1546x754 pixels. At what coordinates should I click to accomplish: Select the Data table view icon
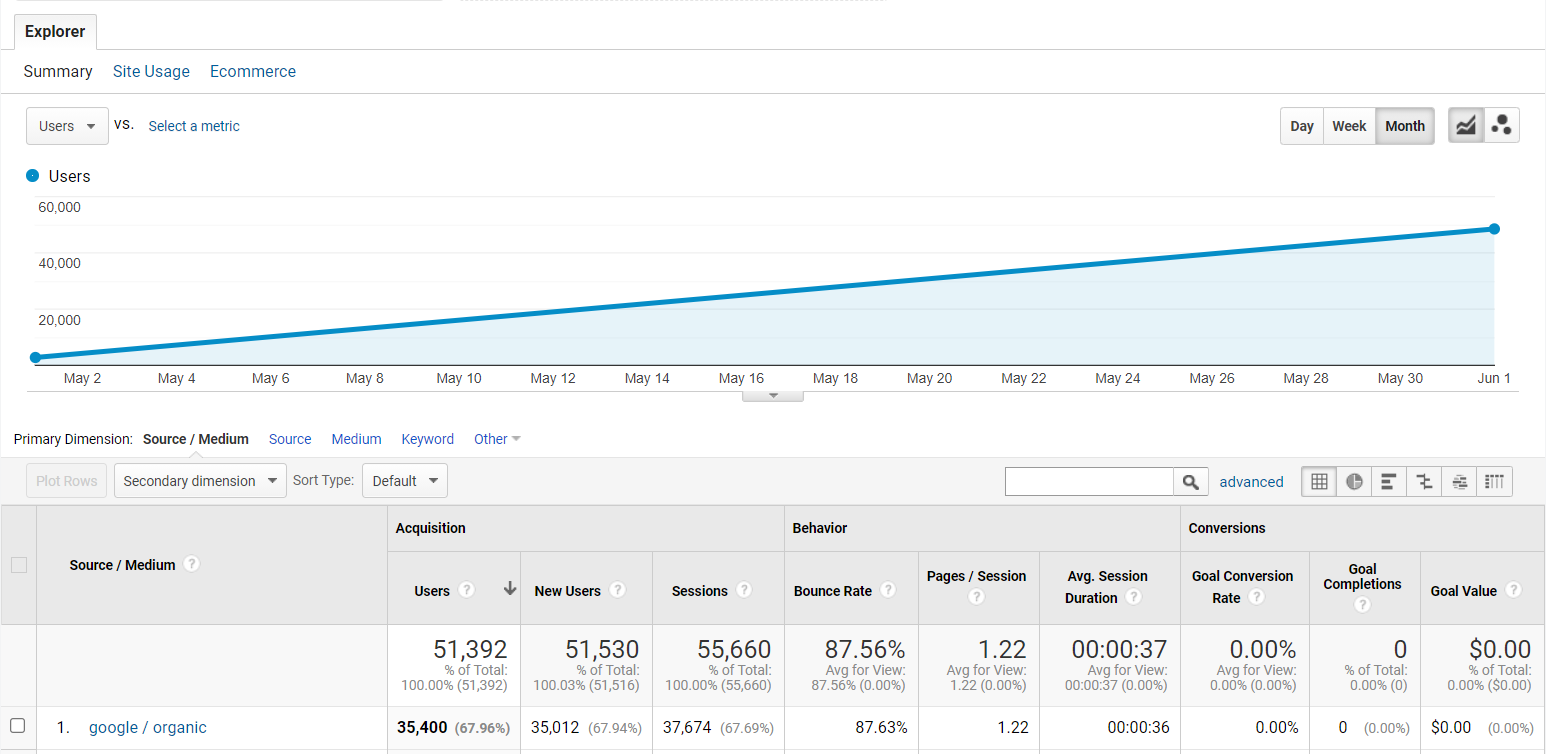(x=1319, y=482)
